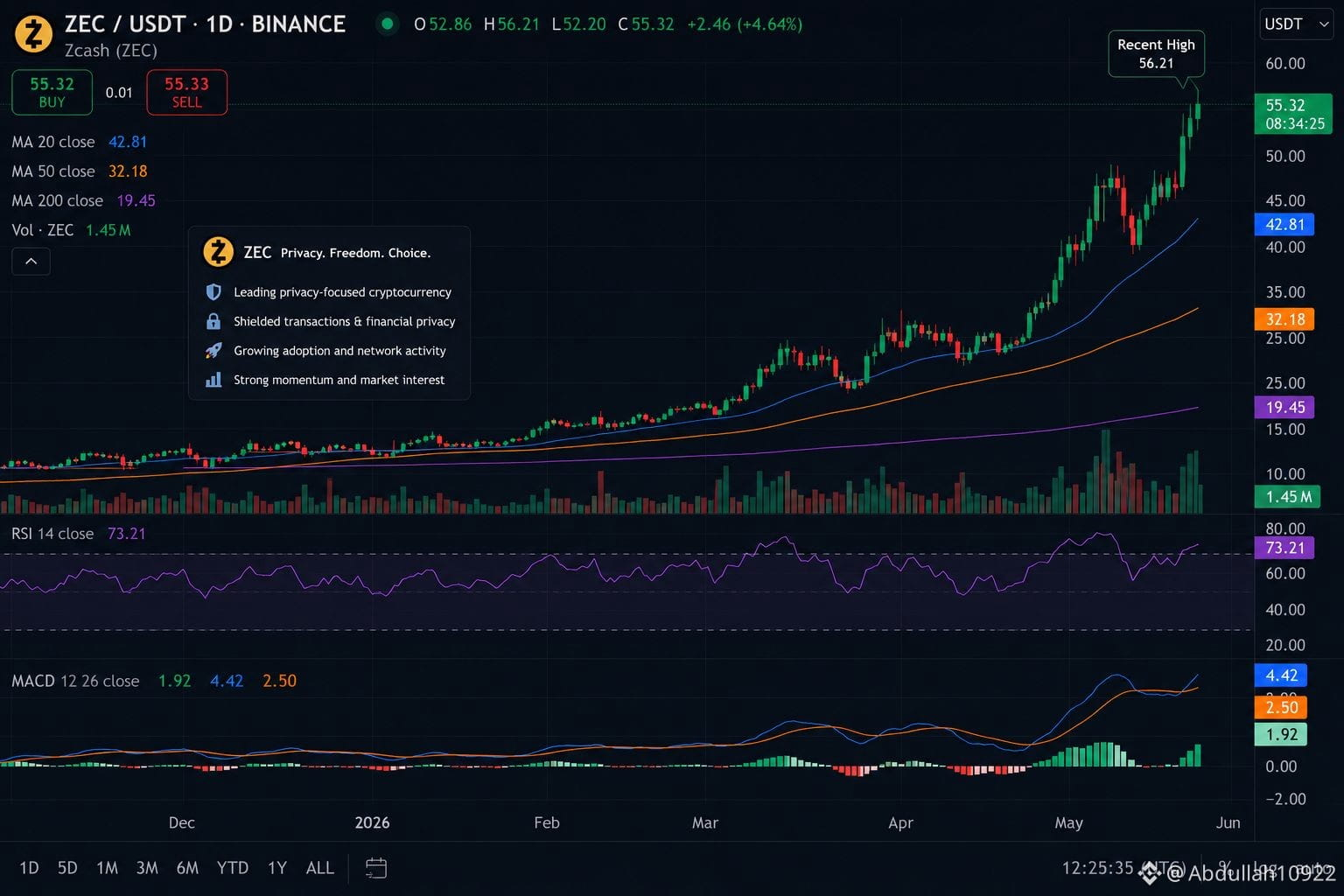Click the high value 56.21 in the header
The height and width of the screenshot is (896, 1344).
coord(518,24)
